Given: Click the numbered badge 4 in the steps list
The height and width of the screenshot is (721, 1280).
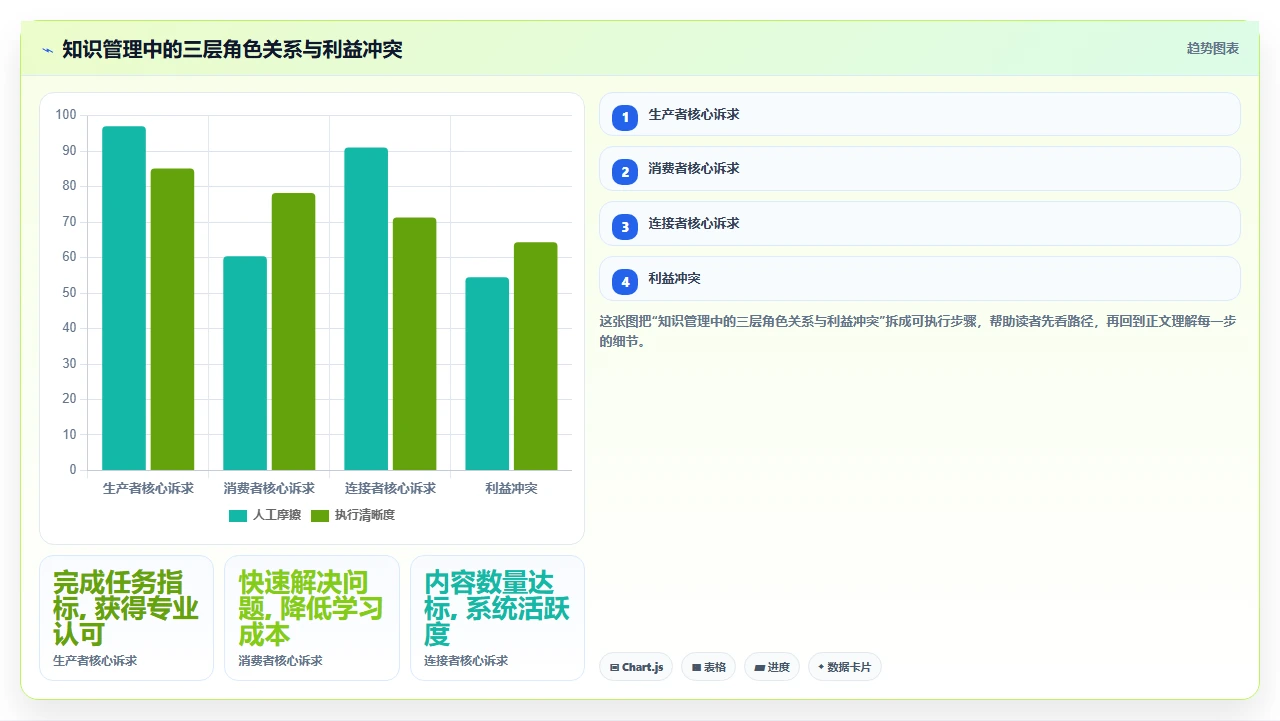Looking at the screenshot, I should click(625, 281).
